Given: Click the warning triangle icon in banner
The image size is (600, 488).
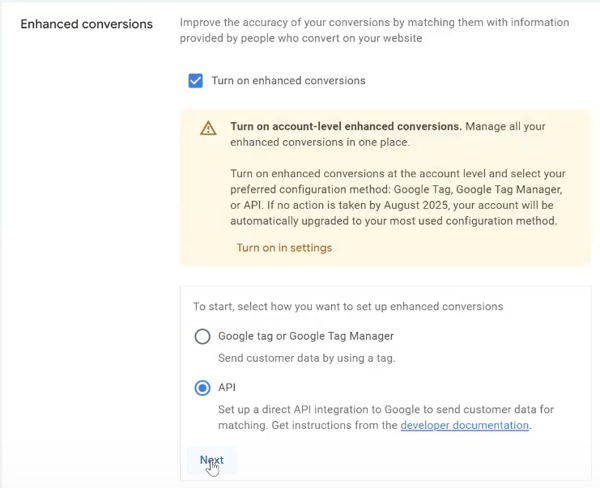Looking at the screenshot, I should tap(208, 128).
